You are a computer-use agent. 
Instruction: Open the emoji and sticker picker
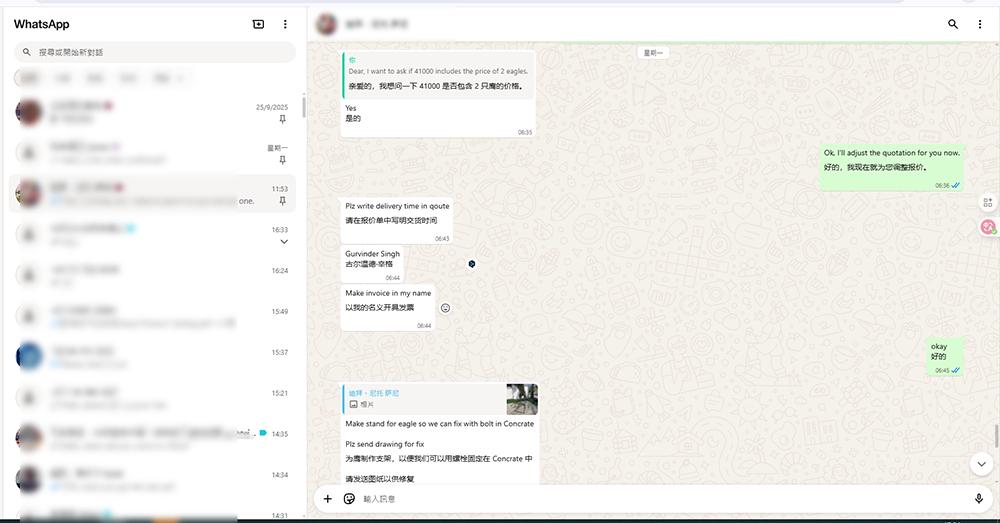(x=349, y=498)
